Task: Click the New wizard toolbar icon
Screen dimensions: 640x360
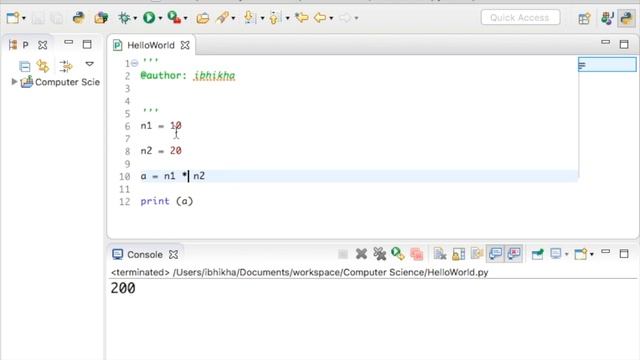Action: 13,18
